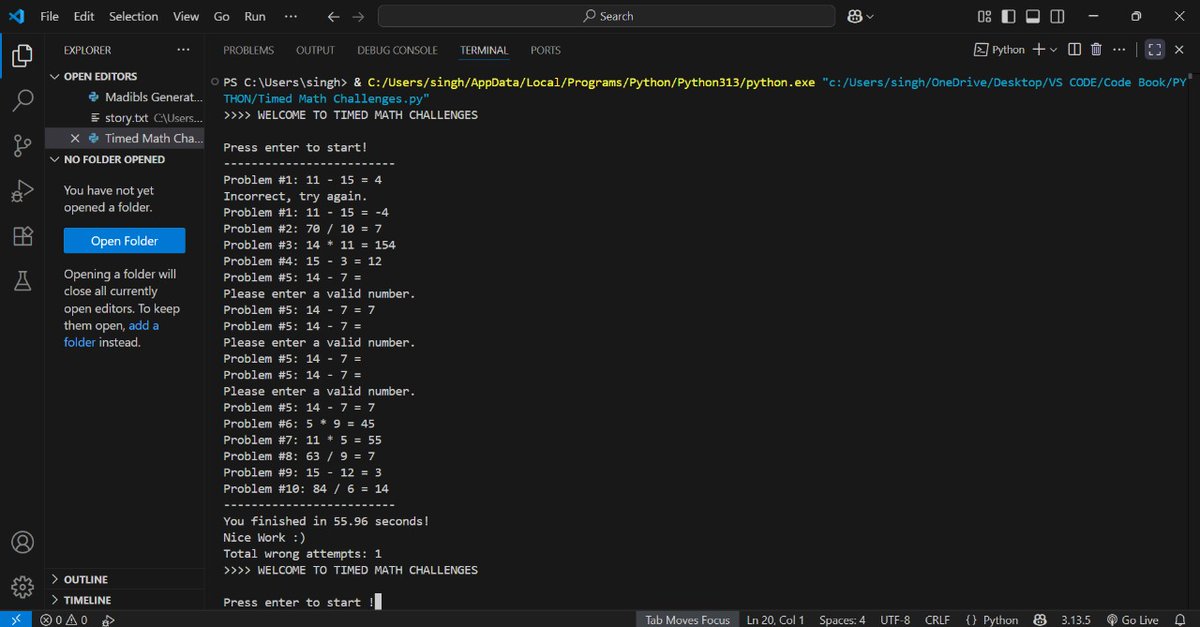Kill terminal with the trash icon

coord(1096,50)
